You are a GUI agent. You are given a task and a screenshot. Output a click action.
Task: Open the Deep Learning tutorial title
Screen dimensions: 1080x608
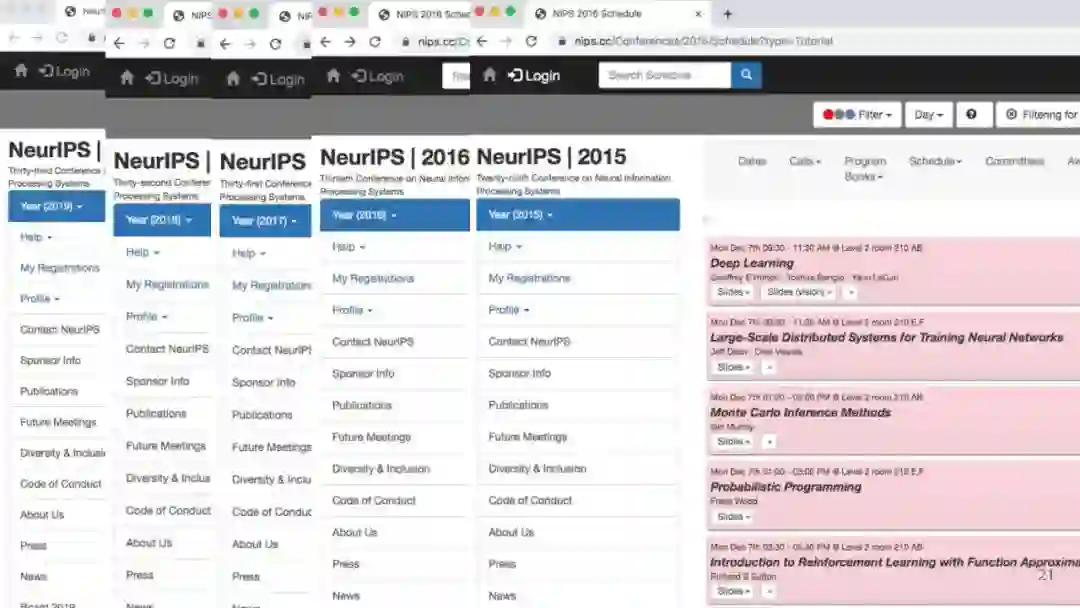click(751, 263)
